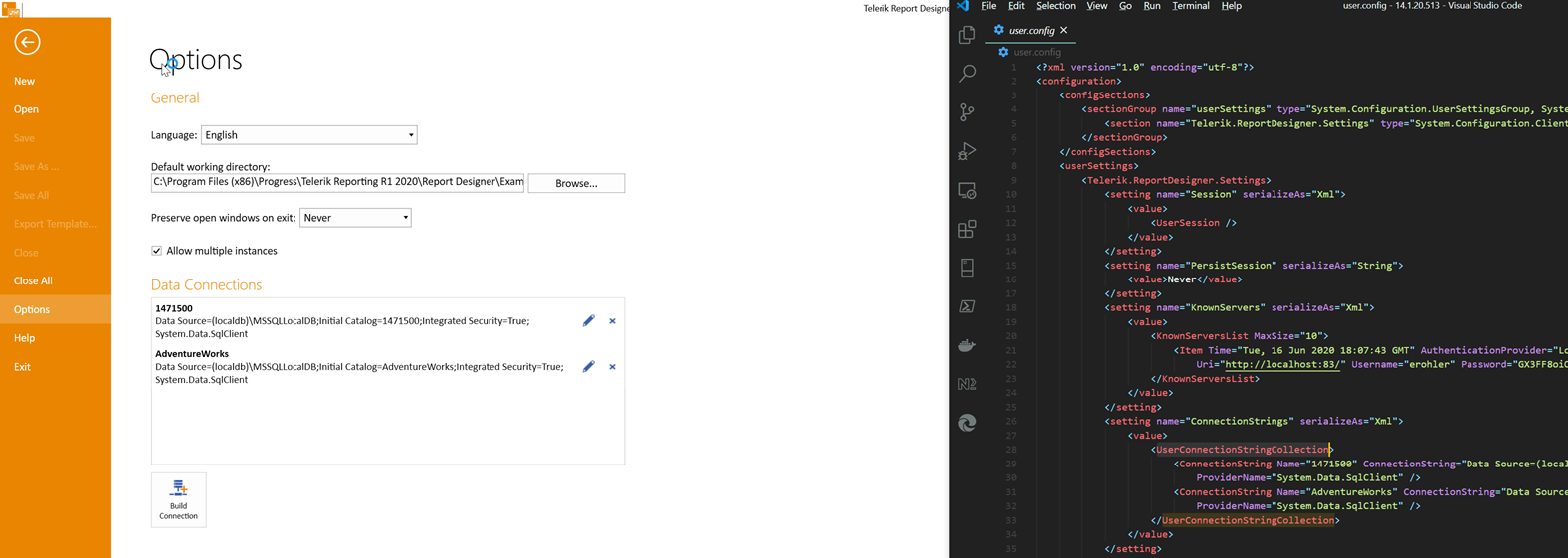
Task: Open the Help menu in VS Code
Action: [x=1231, y=6]
